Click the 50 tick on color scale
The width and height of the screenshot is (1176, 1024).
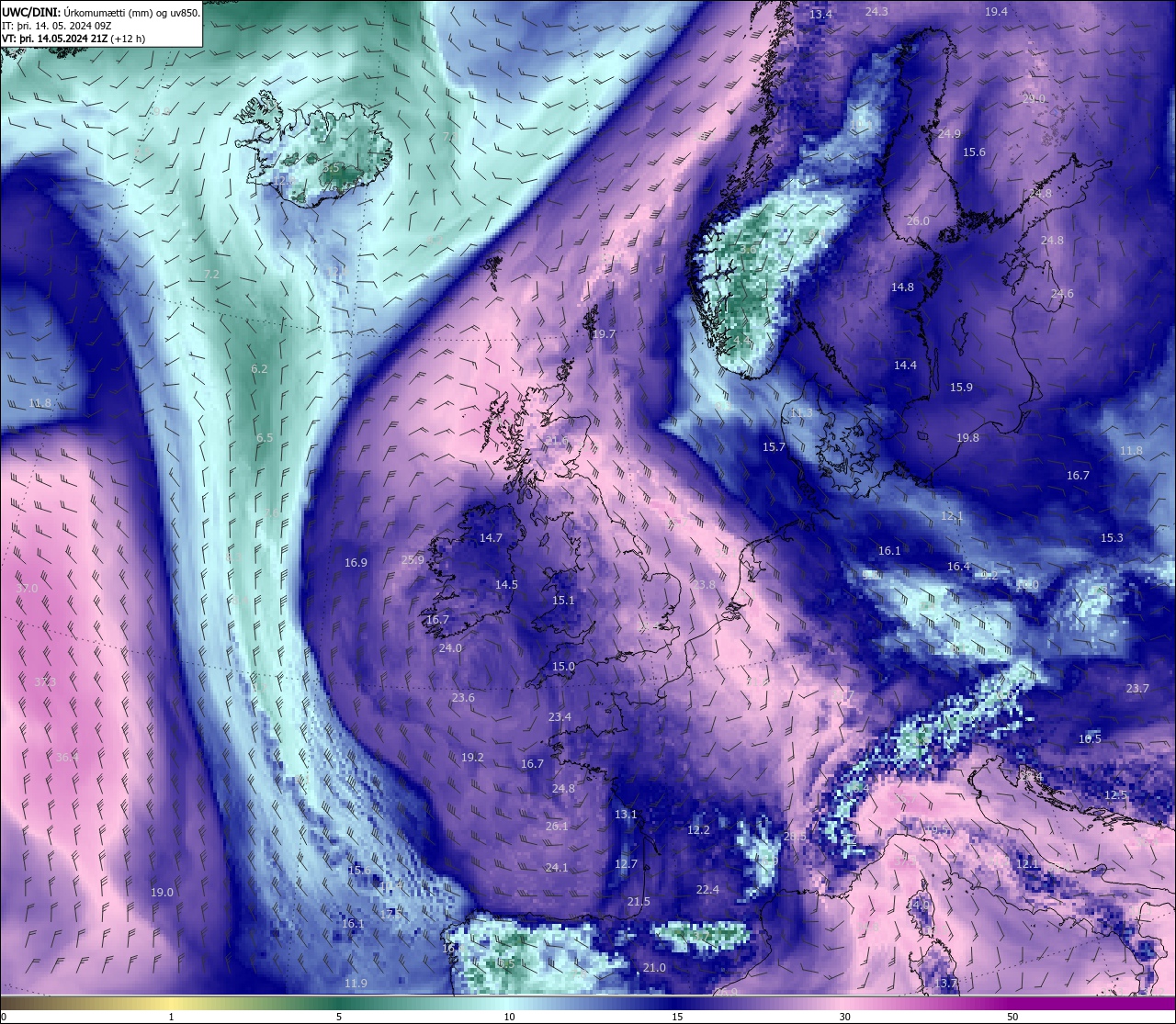tap(1012, 1016)
